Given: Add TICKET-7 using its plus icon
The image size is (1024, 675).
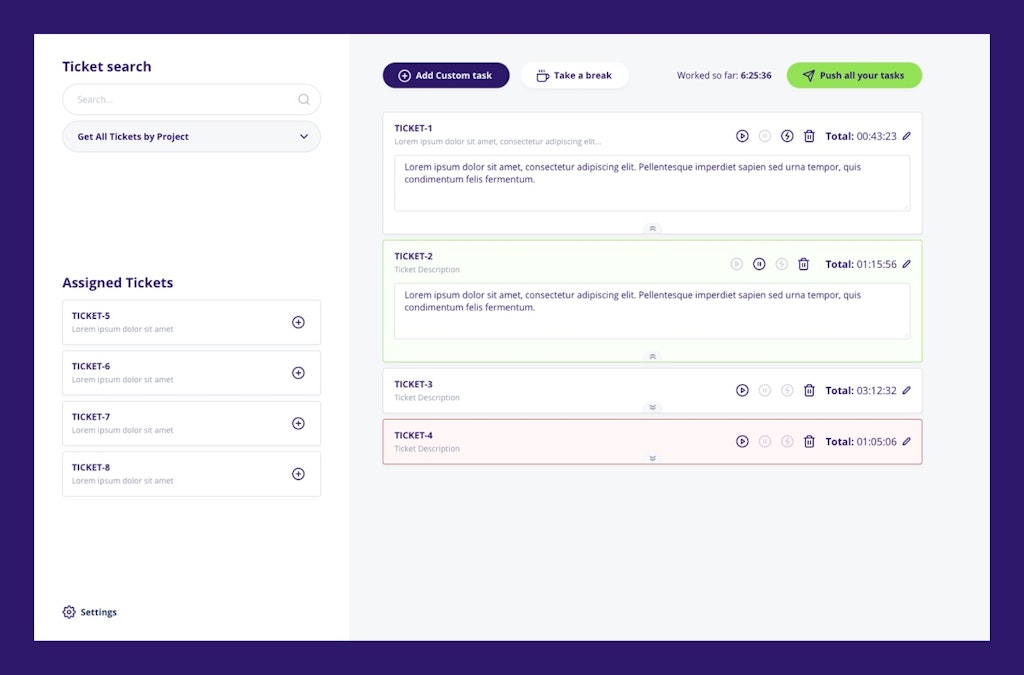Looking at the screenshot, I should (298, 423).
